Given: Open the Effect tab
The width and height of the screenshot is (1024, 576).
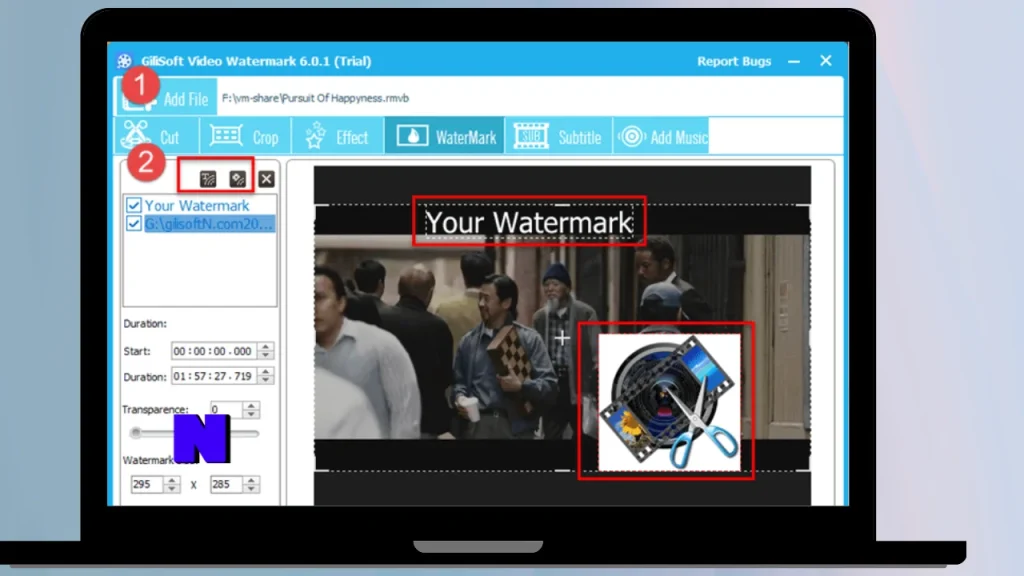Looking at the screenshot, I should [x=338, y=136].
